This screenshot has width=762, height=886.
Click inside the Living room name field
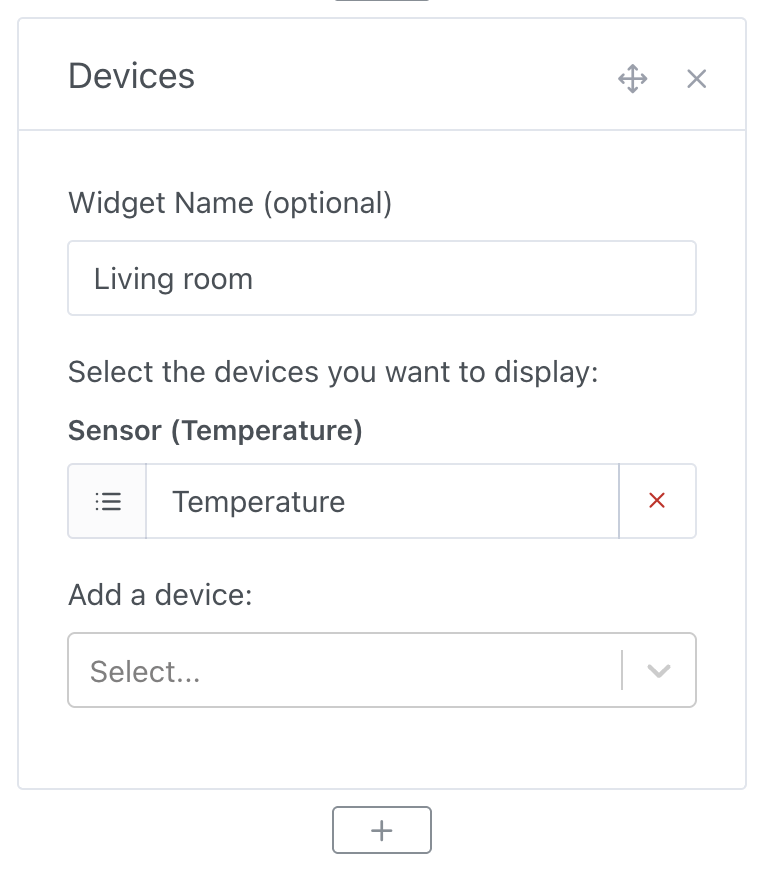click(381, 278)
